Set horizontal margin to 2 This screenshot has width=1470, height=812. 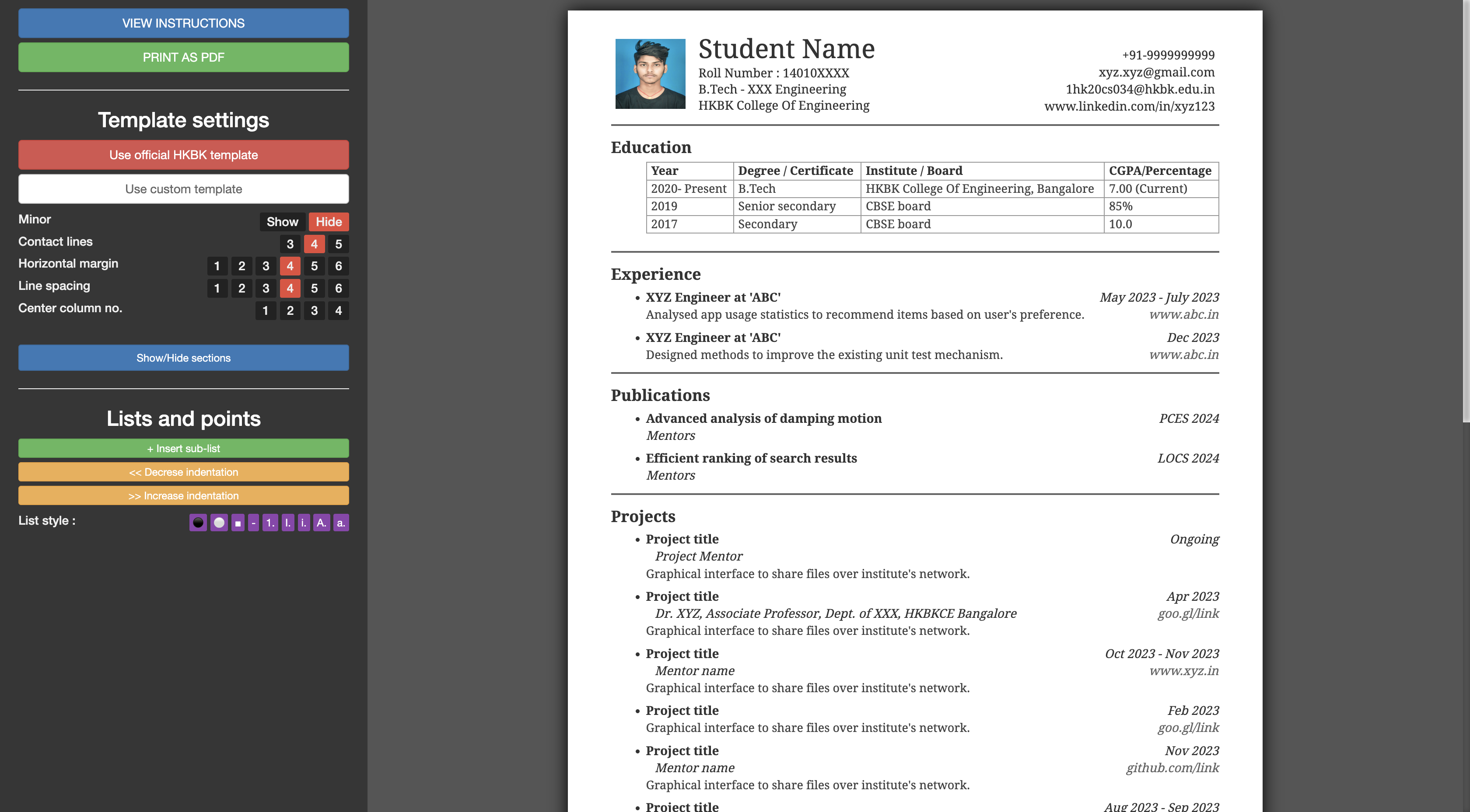click(x=241, y=266)
